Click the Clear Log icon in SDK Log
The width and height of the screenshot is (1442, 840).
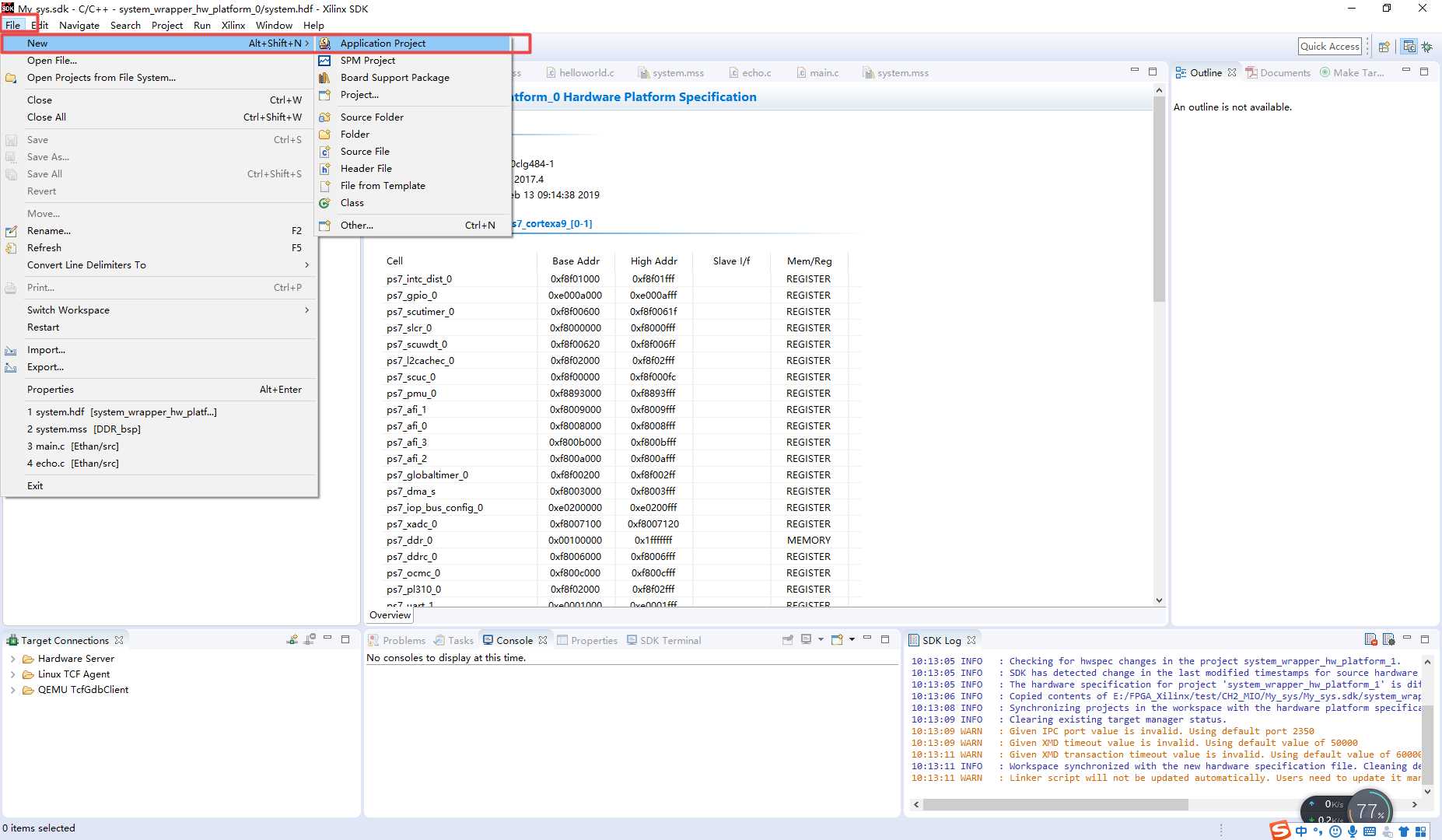(1370, 639)
